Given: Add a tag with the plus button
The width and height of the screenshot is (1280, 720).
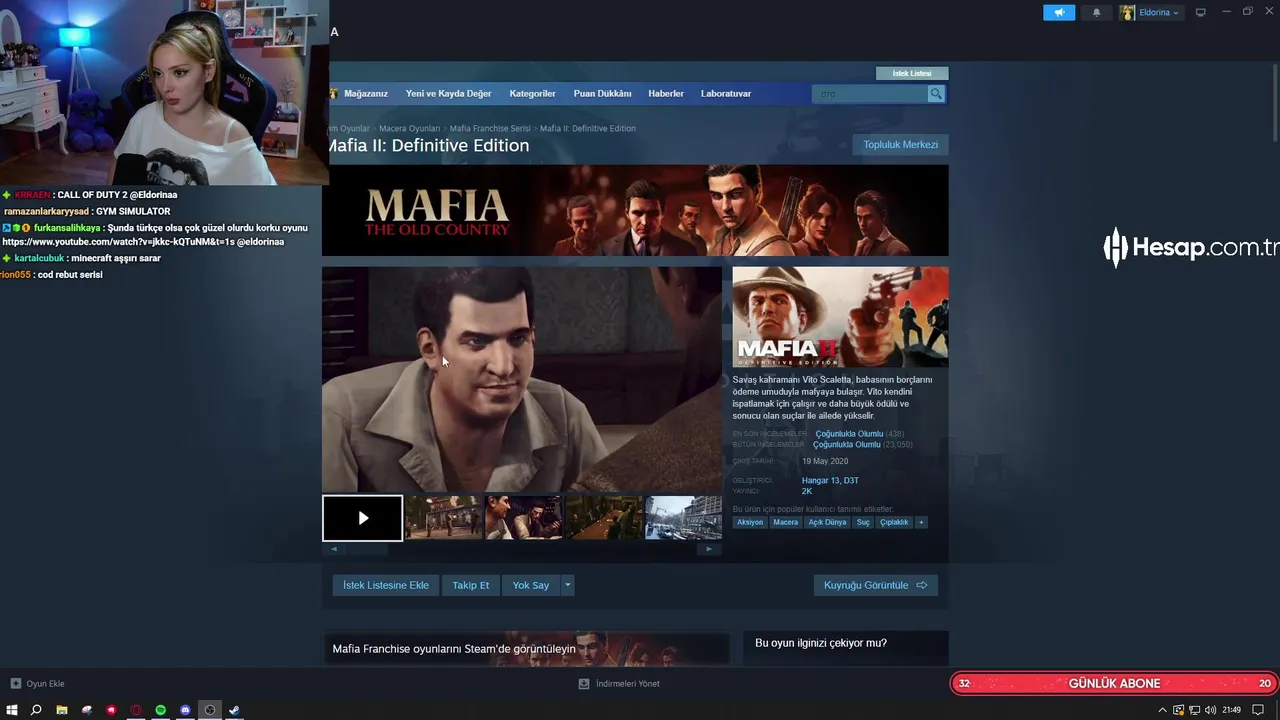Looking at the screenshot, I should click(921, 522).
